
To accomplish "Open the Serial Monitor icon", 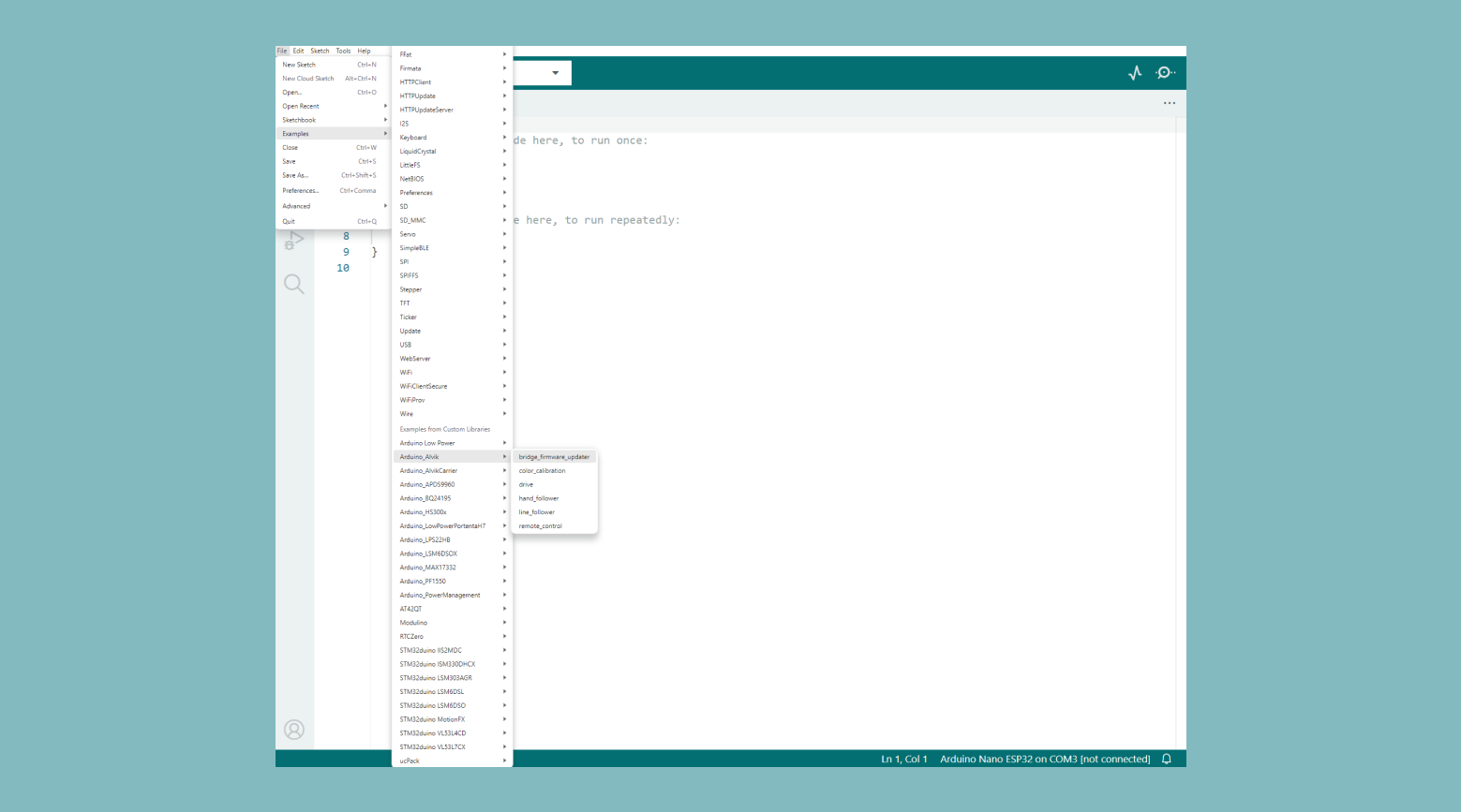I will pyautogui.click(x=1166, y=73).
